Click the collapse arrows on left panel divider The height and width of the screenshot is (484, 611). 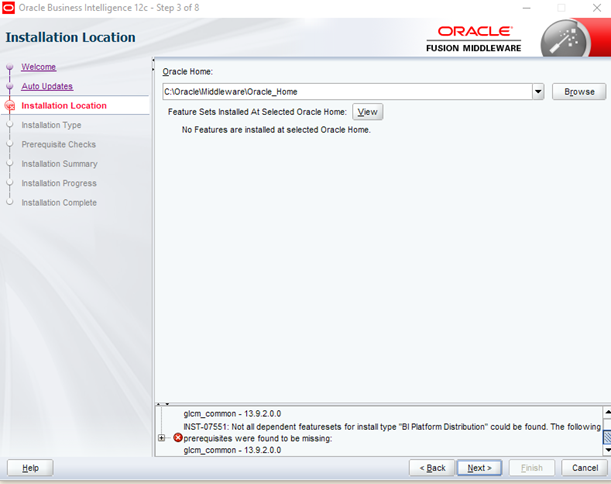point(153,65)
